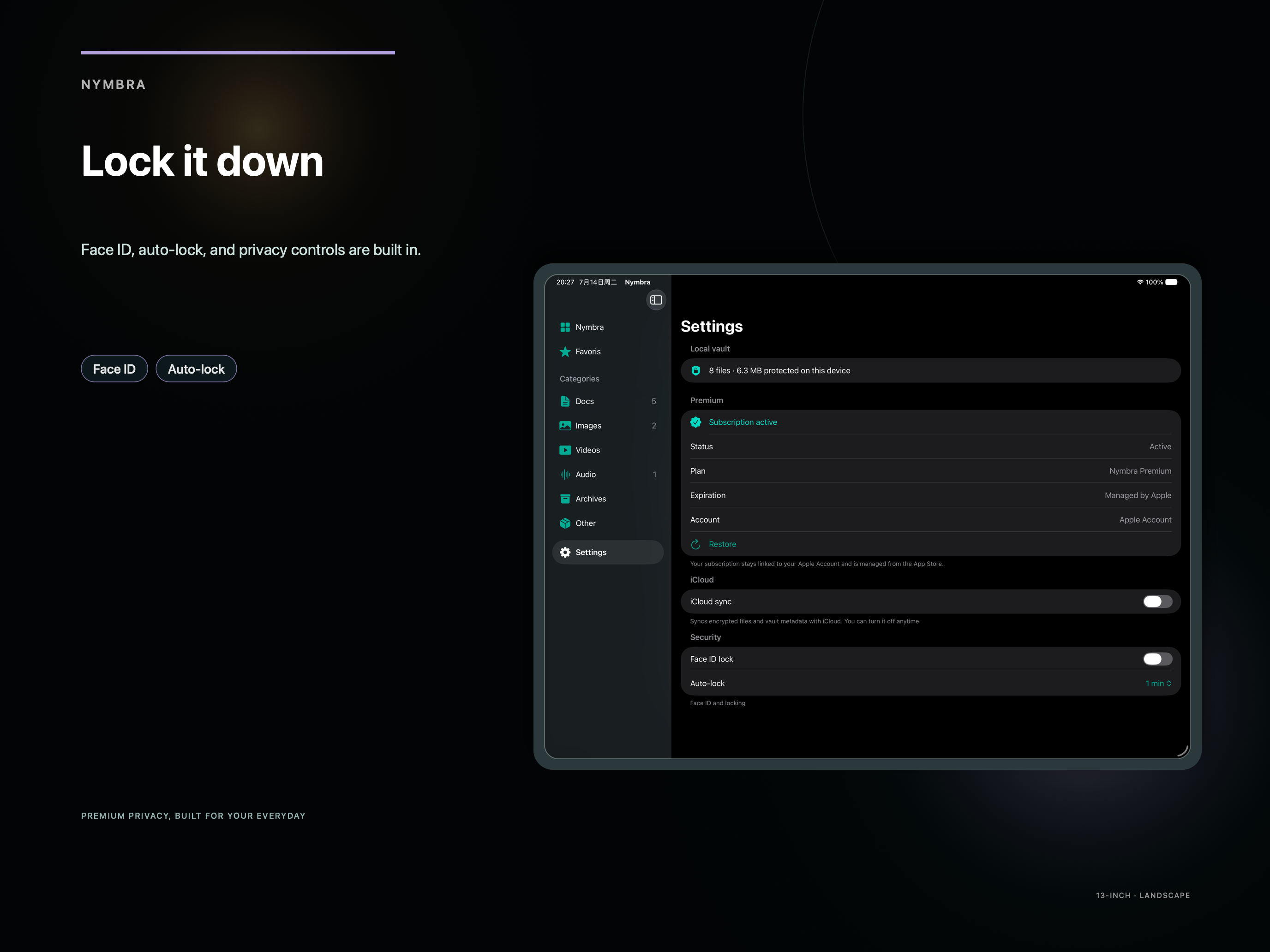Enable the iCloud sync switch
Screen dimensions: 1270x952
pyautogui.click(x=1157, y=601)
